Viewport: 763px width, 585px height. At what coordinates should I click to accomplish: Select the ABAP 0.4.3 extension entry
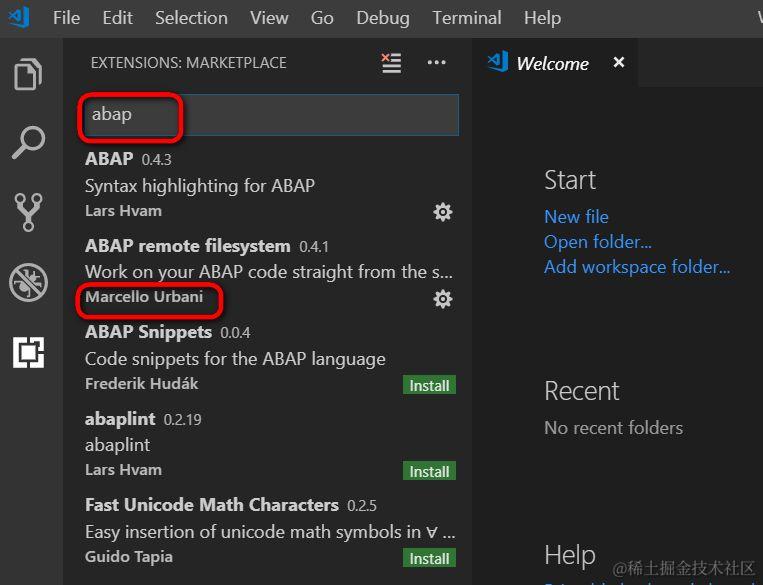(x=270, y=185)
